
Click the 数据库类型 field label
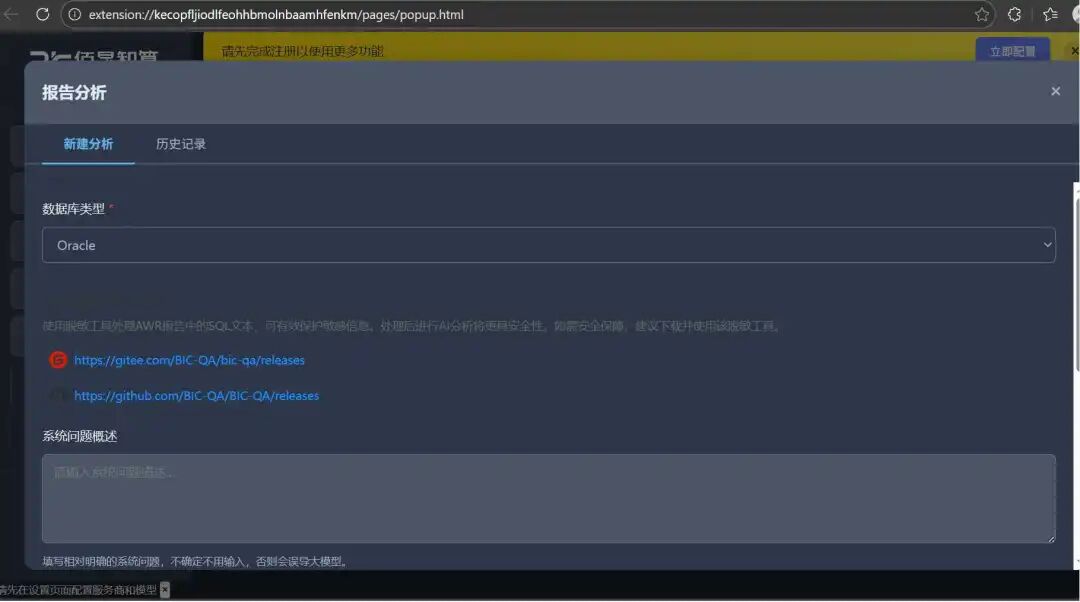74,209
